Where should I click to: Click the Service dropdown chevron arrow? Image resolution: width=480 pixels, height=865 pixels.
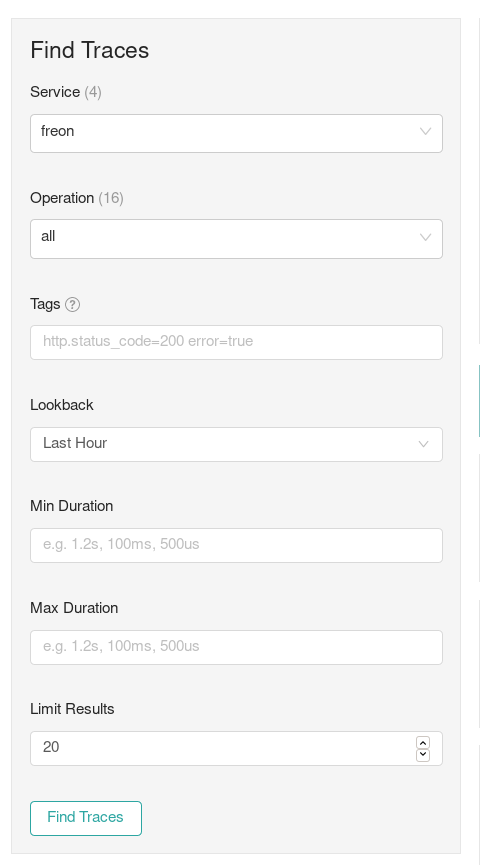[425, 131]
